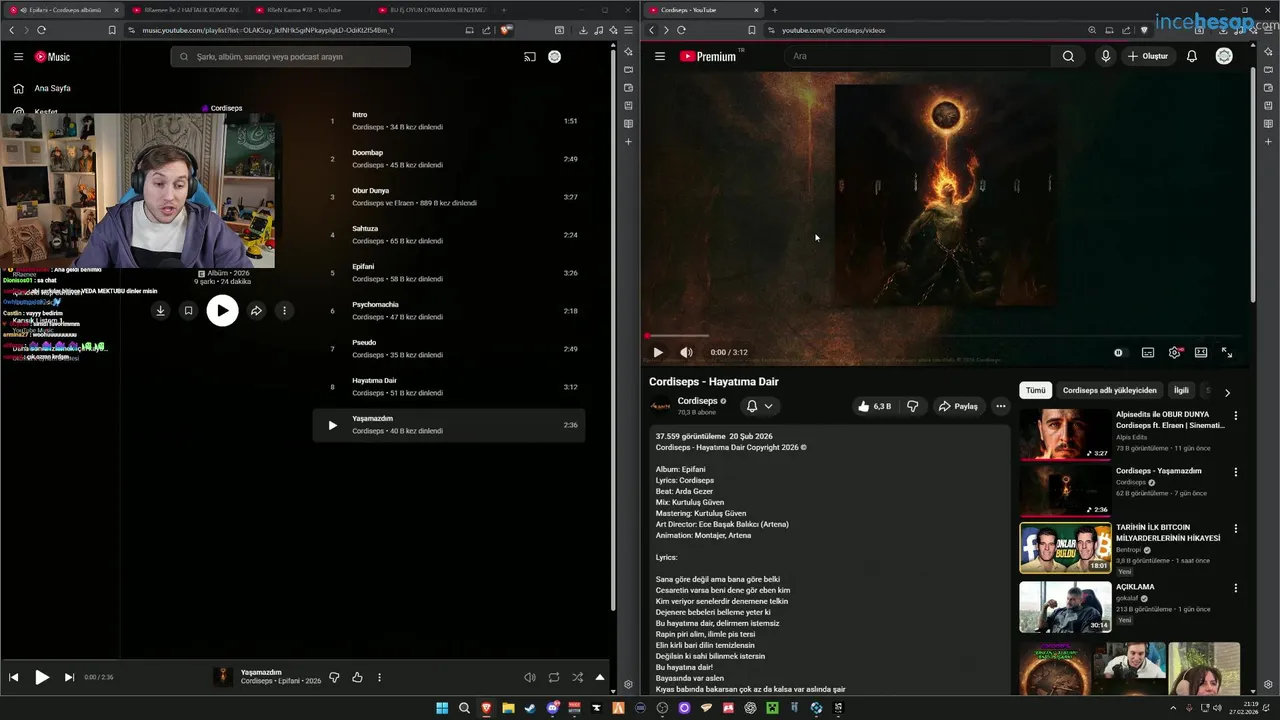Open the album's three-dot more menu
This screenshot has width=1280, height=720.
click(284, 311)
